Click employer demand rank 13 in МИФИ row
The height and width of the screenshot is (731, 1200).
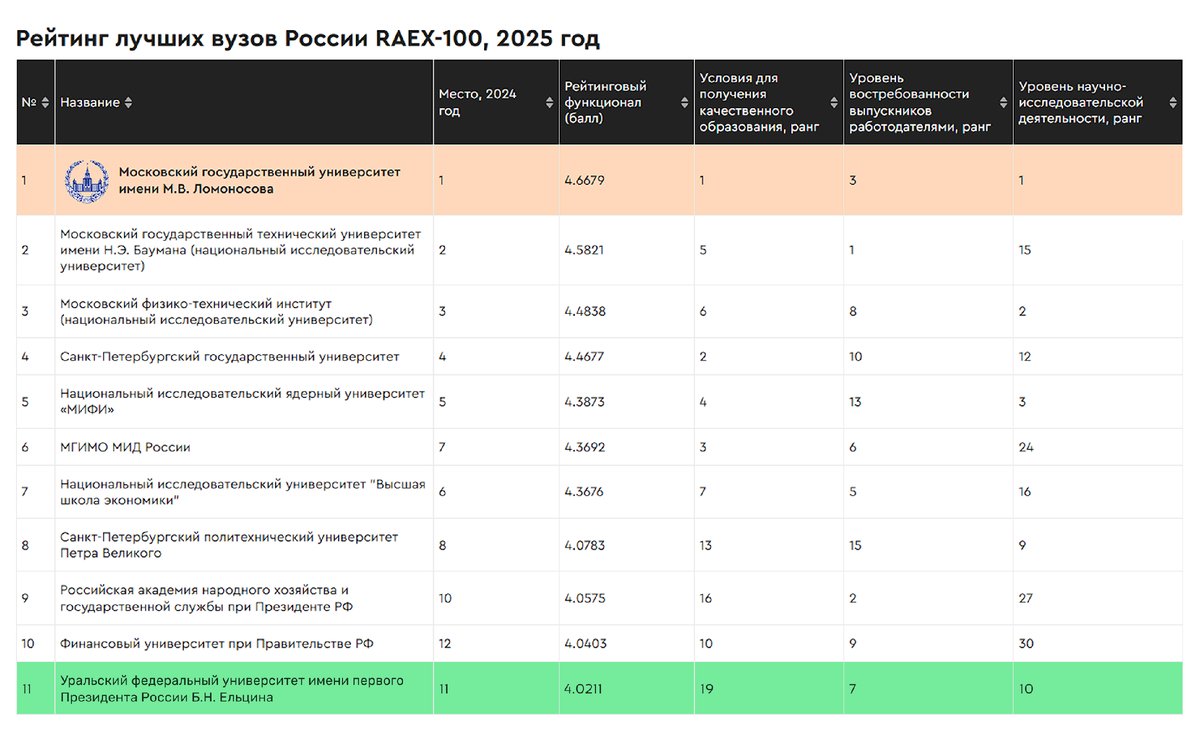click(x=855, y=401)
